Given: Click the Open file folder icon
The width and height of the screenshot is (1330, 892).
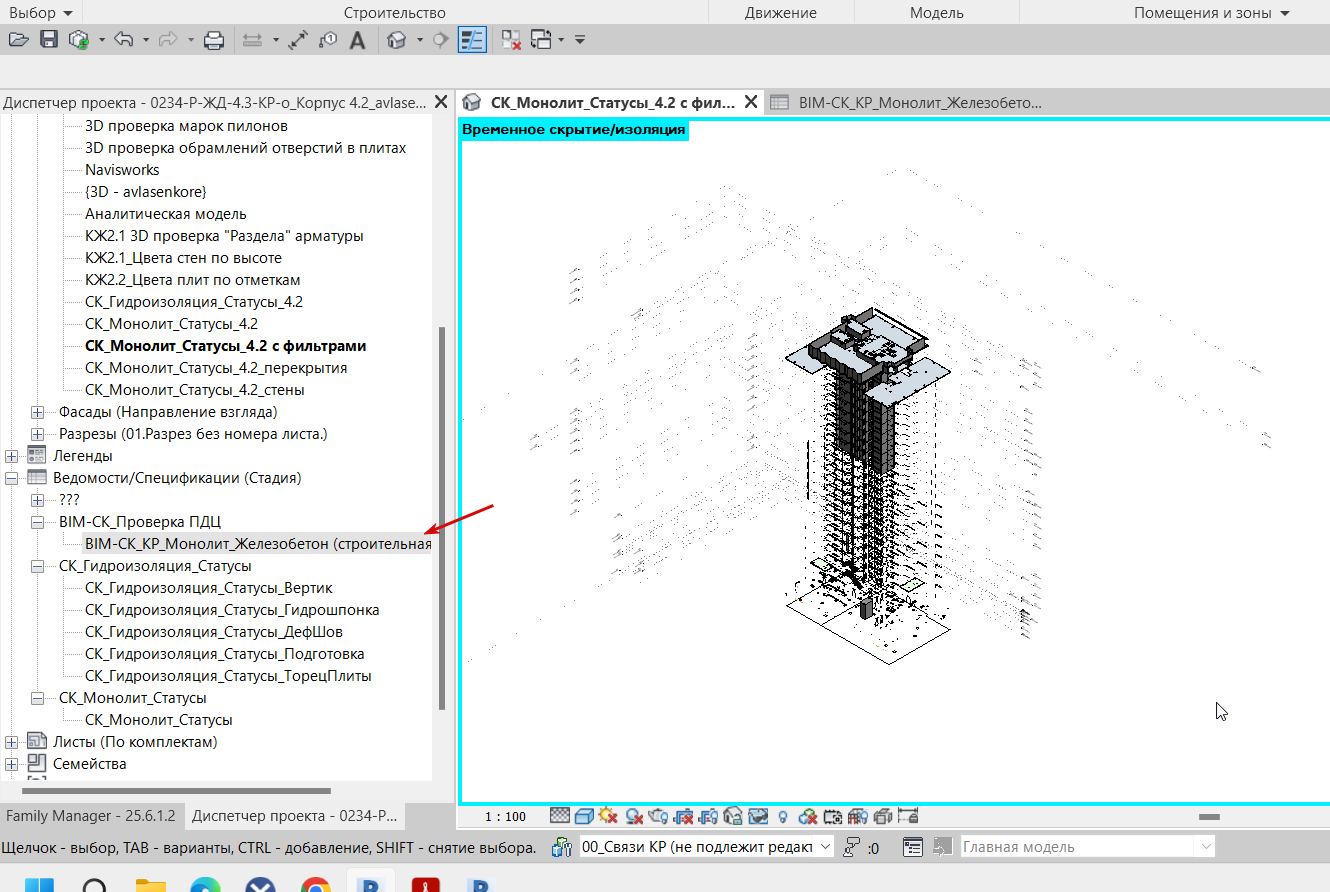Looking at the screenshot, I should coord(17,40).
